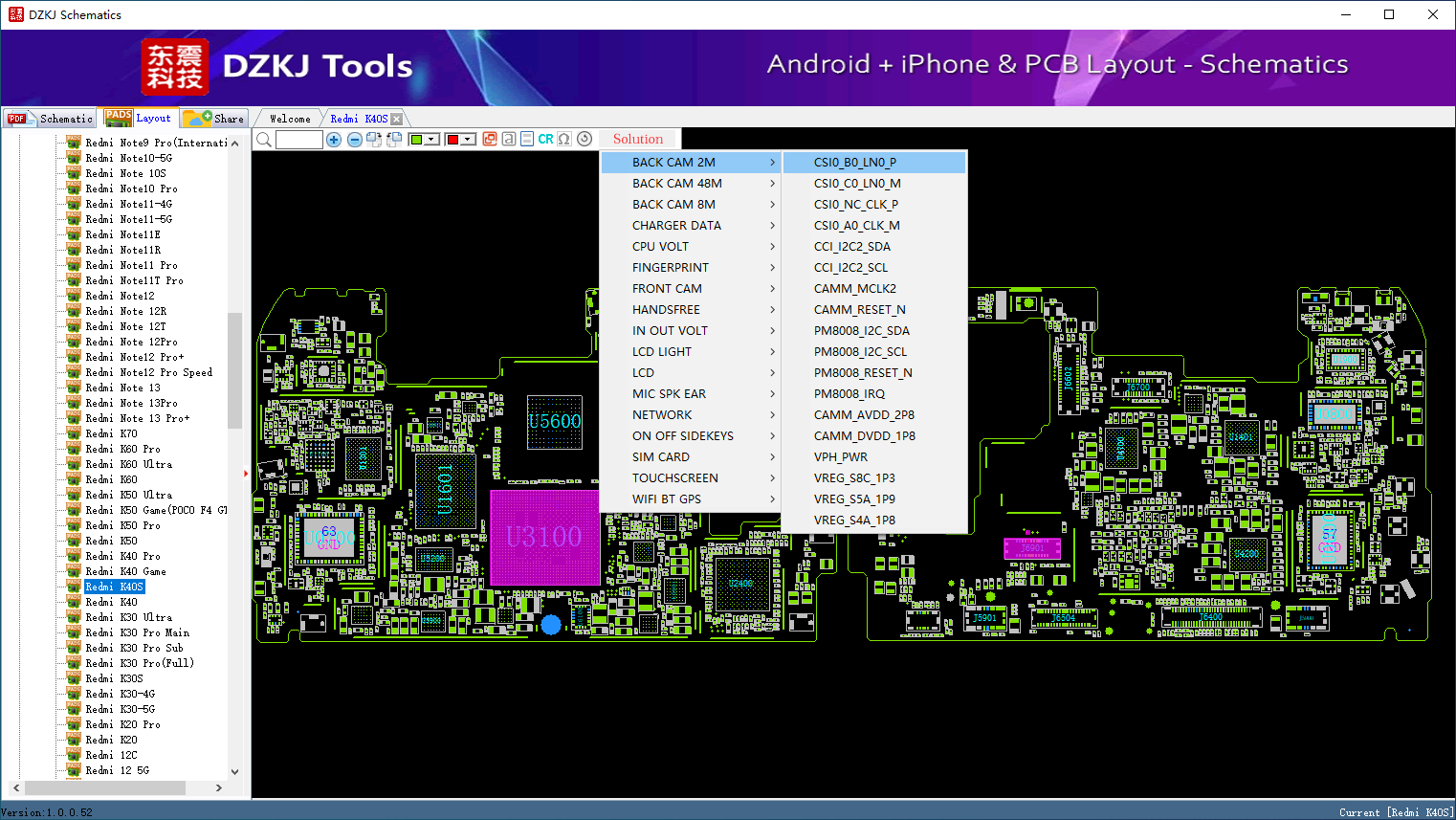Click the Redmi Note 10S board icon
This screenshot has height=820, width=1456.
74,173
